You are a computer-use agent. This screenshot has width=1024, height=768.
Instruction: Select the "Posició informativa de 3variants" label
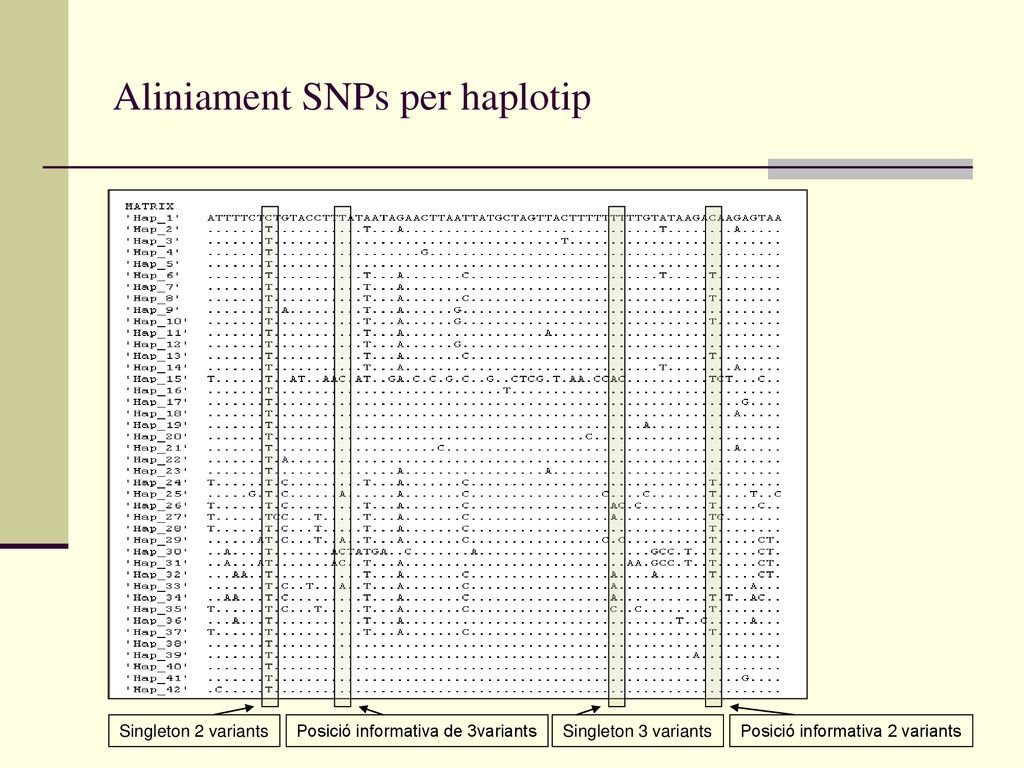417,731
